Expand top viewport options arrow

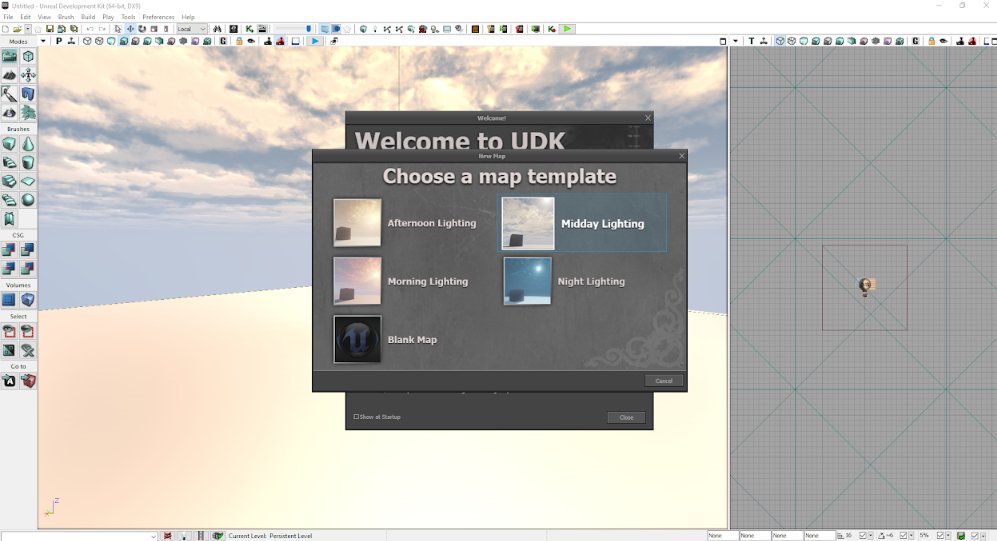point(736,41)
